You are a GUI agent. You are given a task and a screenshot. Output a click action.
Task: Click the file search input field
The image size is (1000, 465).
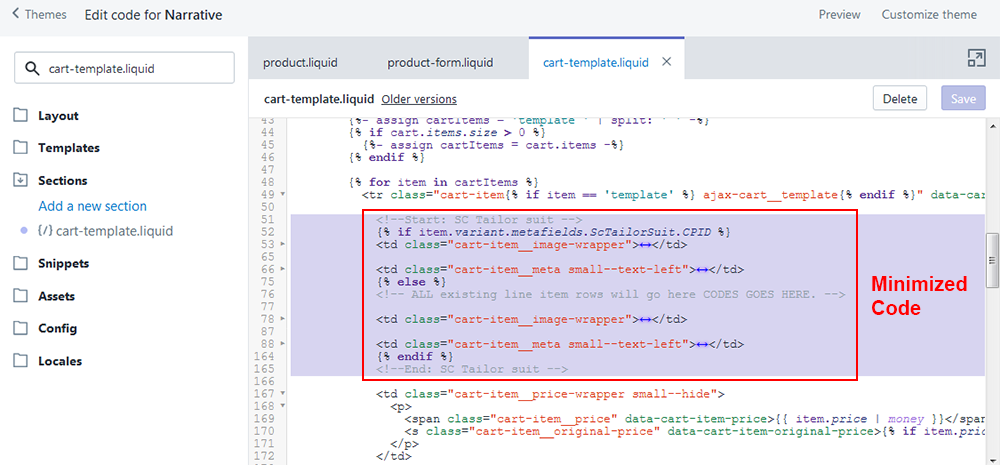pyautogui.click(x=125, y=69)
